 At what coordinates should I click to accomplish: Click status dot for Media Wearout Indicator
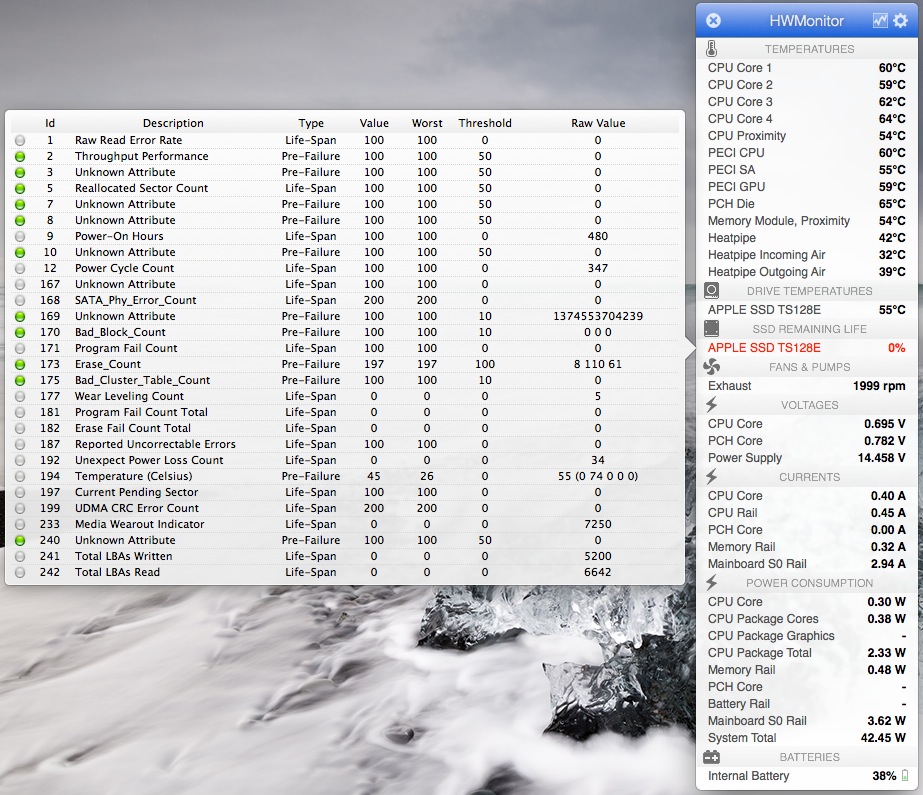[20, 524]
